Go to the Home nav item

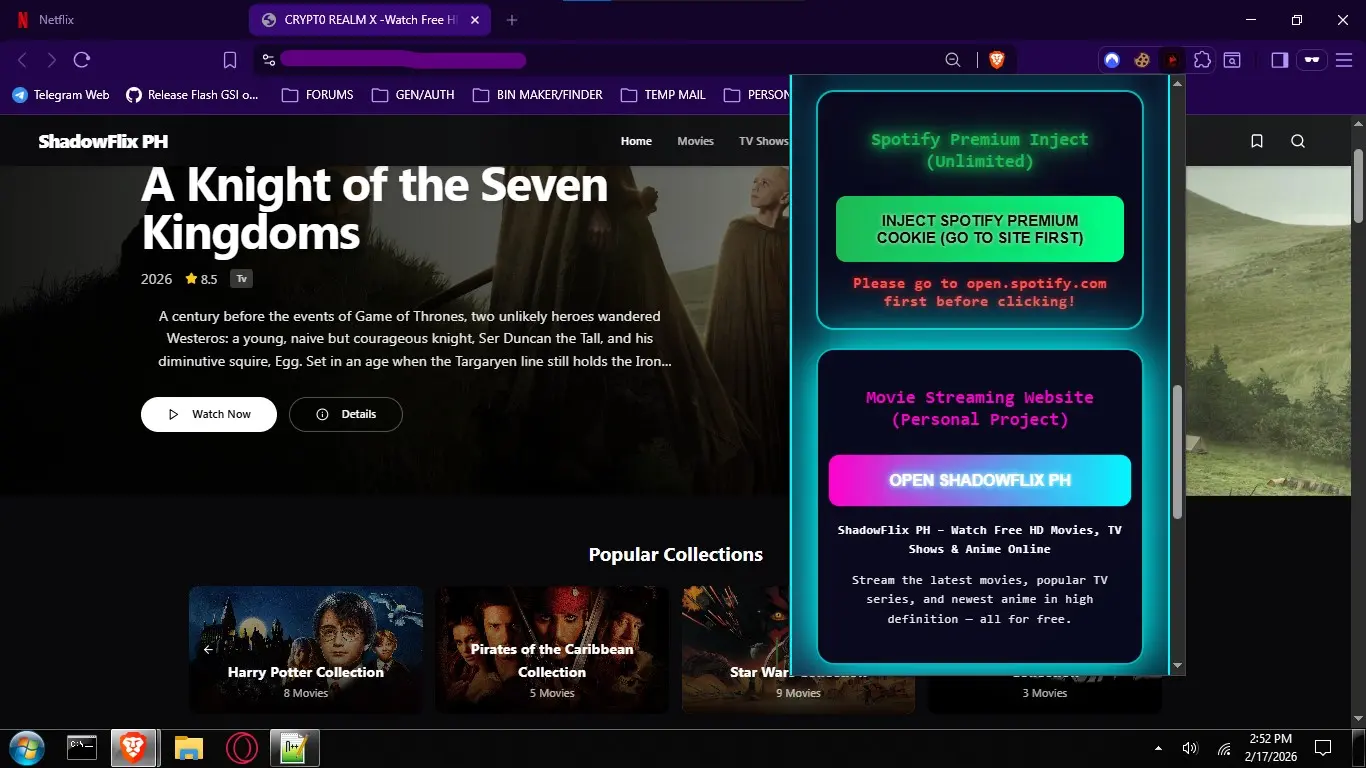click(x=636, y=141)
